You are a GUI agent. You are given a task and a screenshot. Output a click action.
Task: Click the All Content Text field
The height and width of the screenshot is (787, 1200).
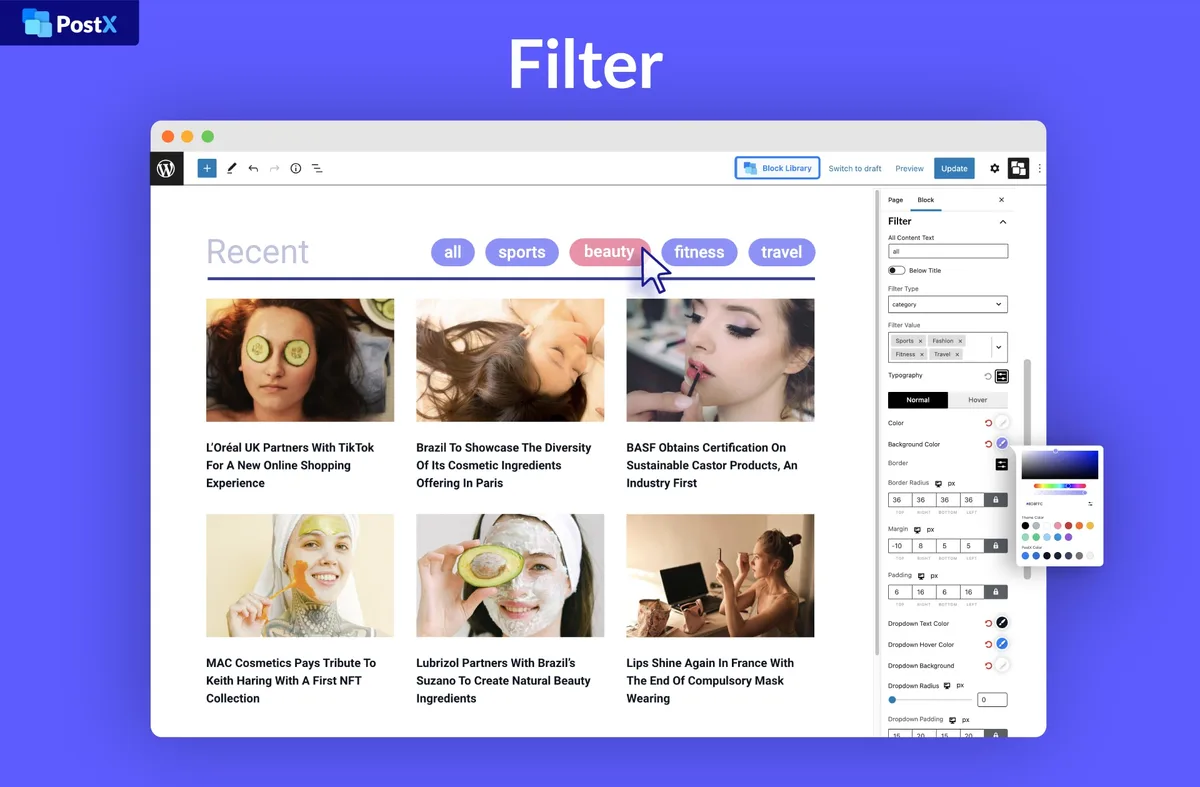pos(948,252)
